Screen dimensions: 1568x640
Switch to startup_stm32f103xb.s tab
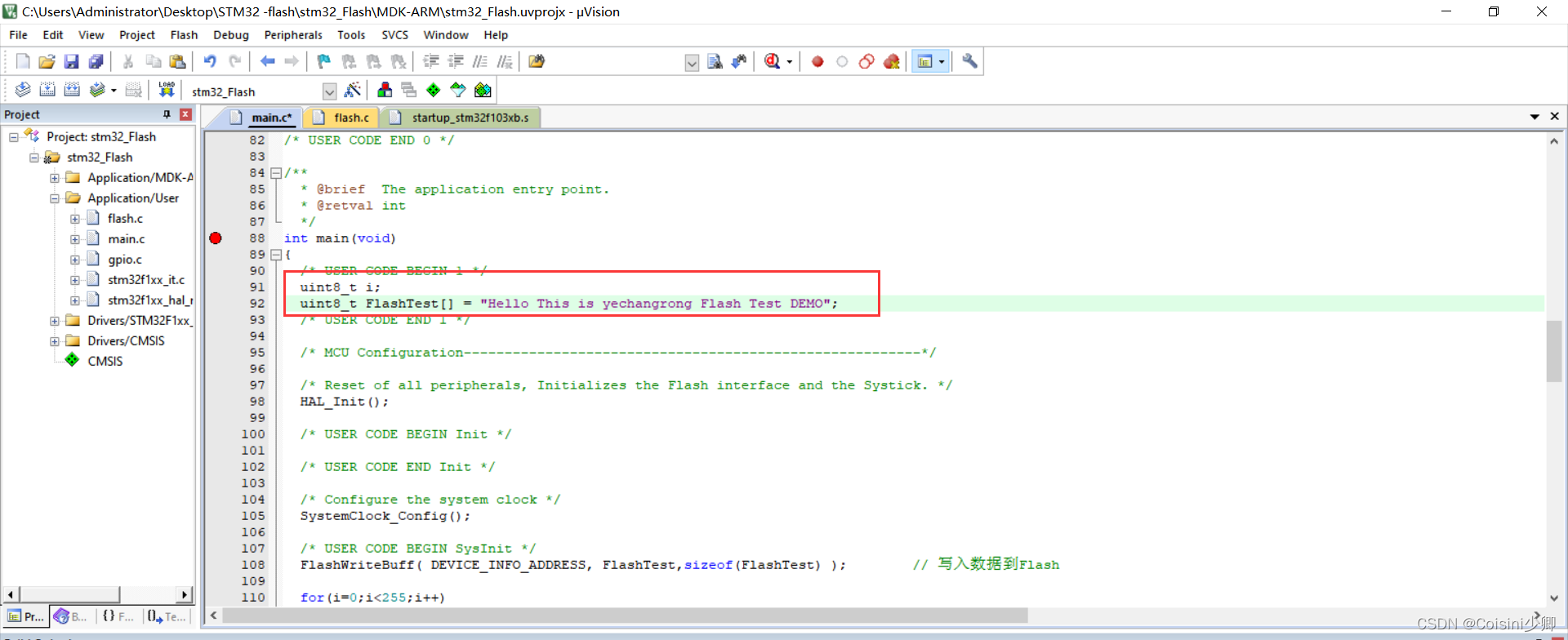tap(461, 118)
